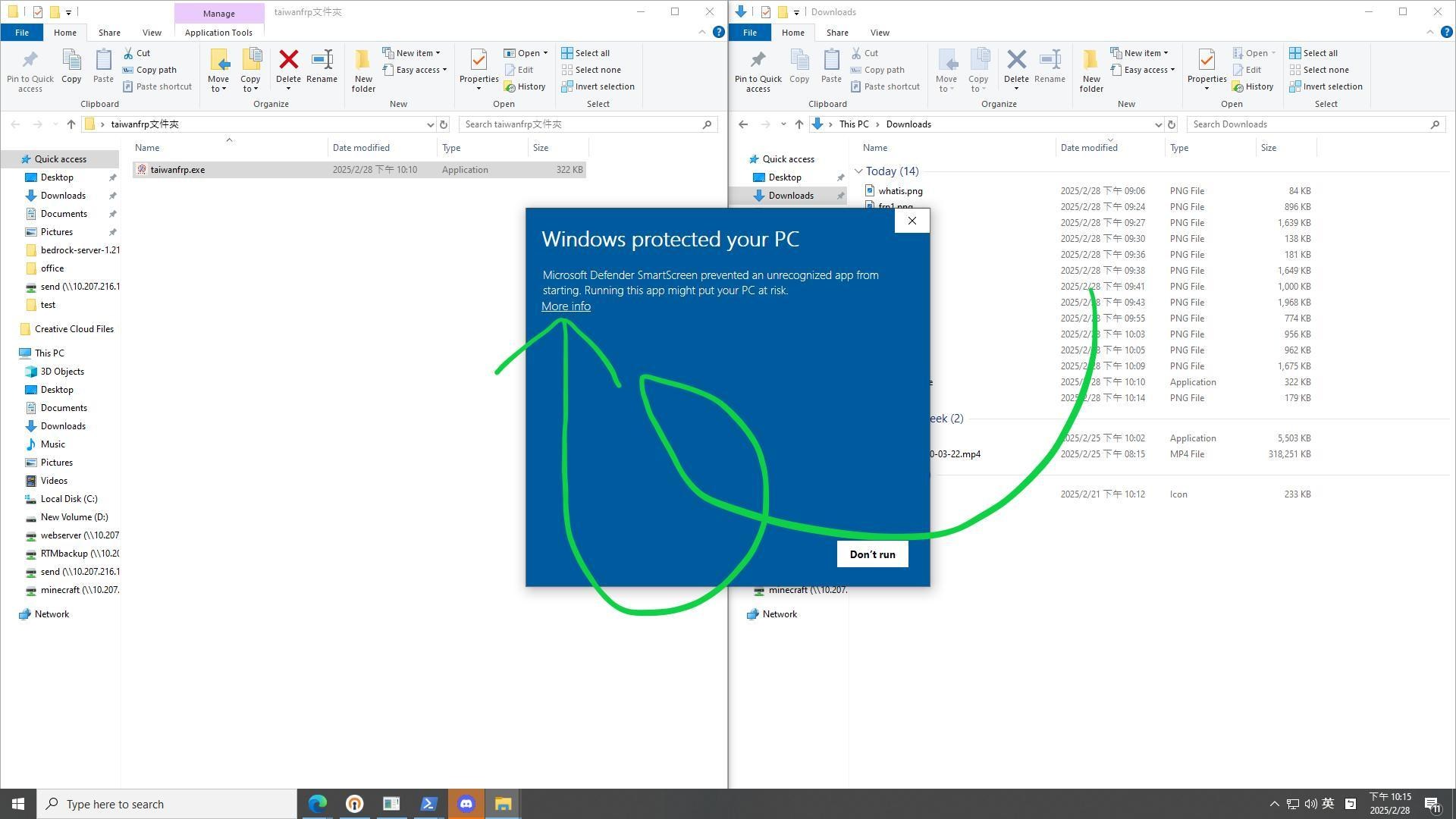Click Back arrow in Downloads window navigation
Screen dimensions: 1456x819
[x=743, y=124]
